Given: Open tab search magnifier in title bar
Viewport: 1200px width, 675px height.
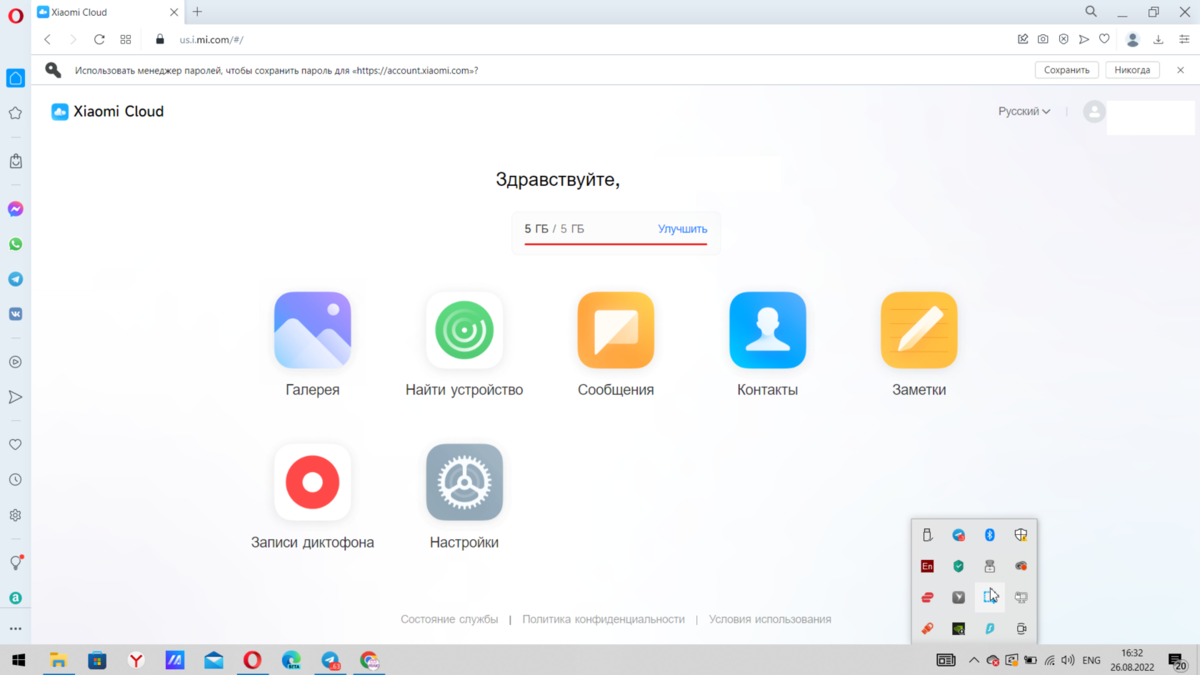Looking at the screenshot, I should (x=1091, y=12).
